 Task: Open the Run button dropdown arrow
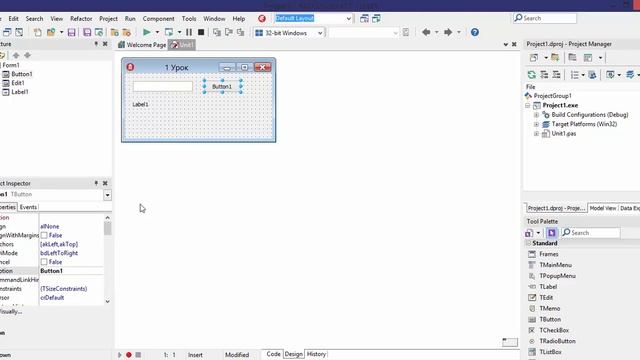pyautogui.click(x=157, y=32)
